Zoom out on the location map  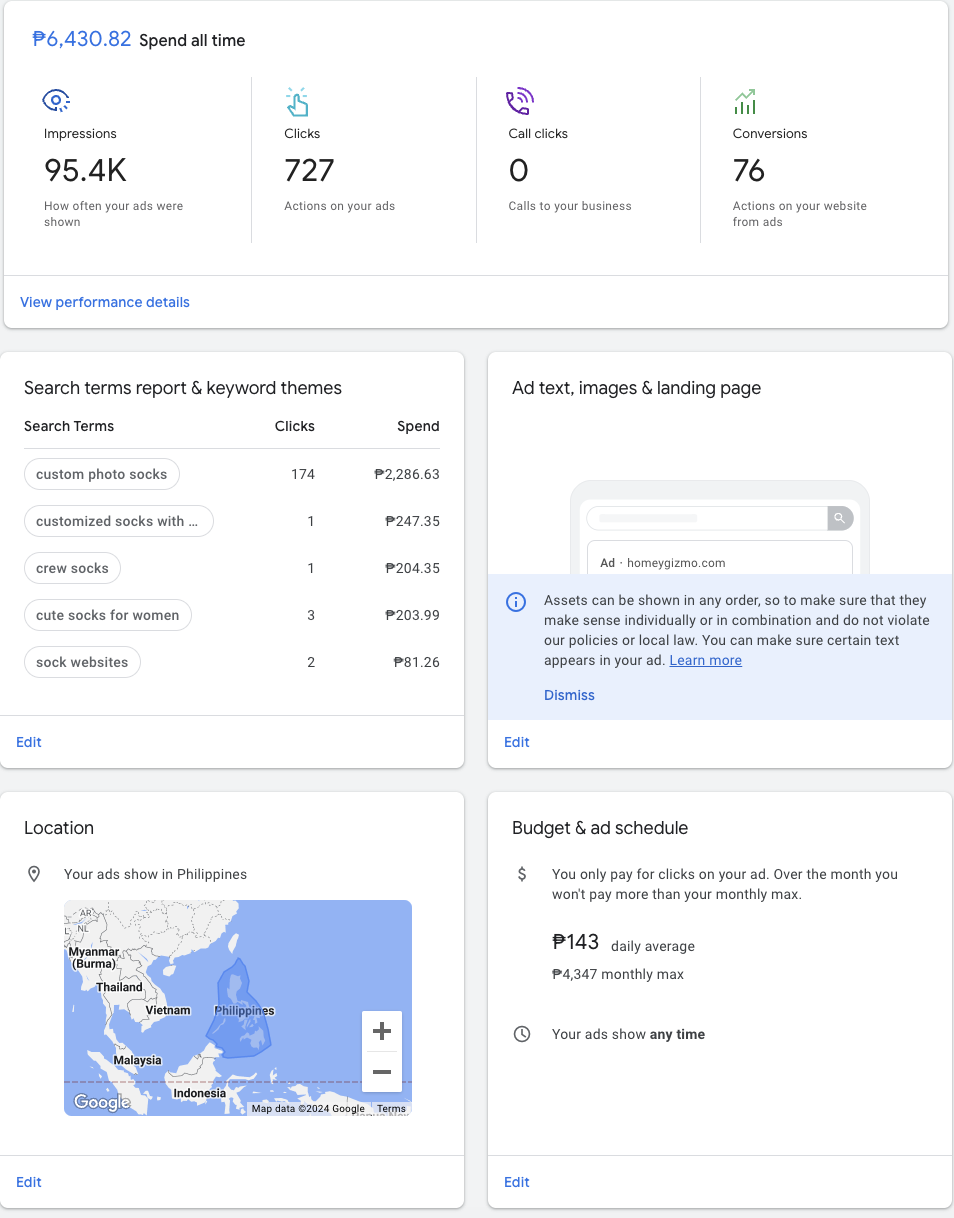381,1072
